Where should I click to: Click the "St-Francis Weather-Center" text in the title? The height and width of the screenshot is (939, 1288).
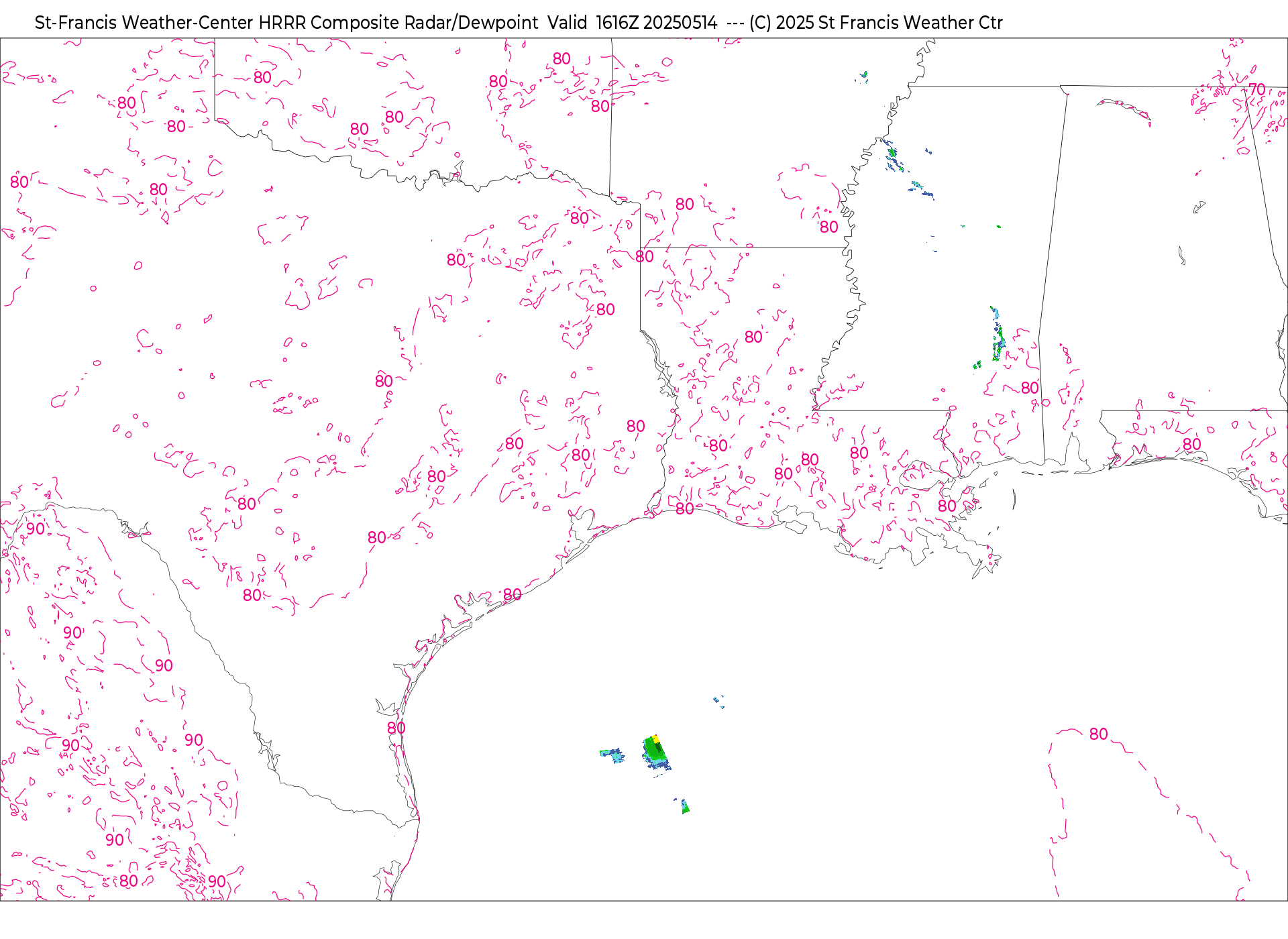pos(144,23)
